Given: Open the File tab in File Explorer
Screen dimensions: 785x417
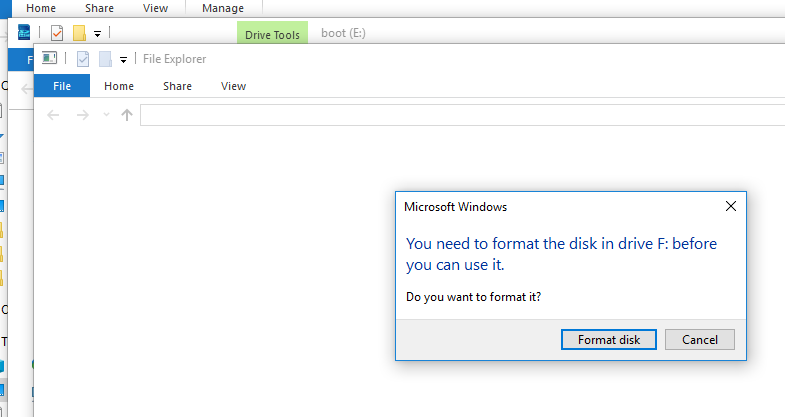Looking at the screenshot, I should coord(62,86).
